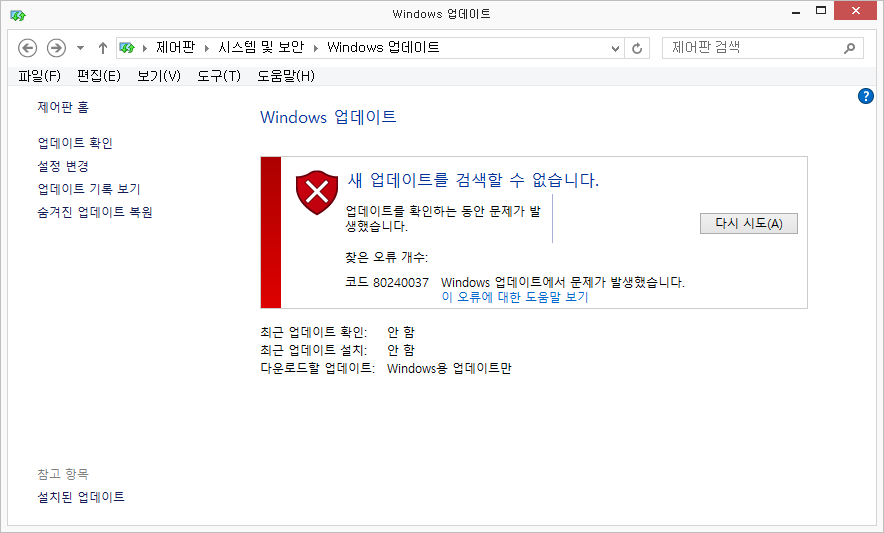884x533 pixels.
Task: Expand arrow after 시스템 및 보안 breadcrumb
Action: 316,48
